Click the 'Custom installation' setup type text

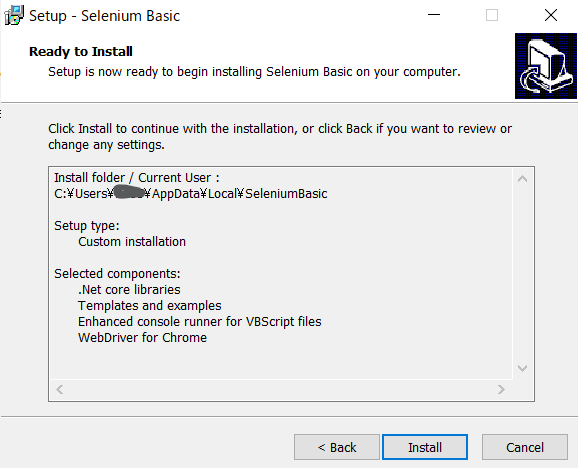132,242
